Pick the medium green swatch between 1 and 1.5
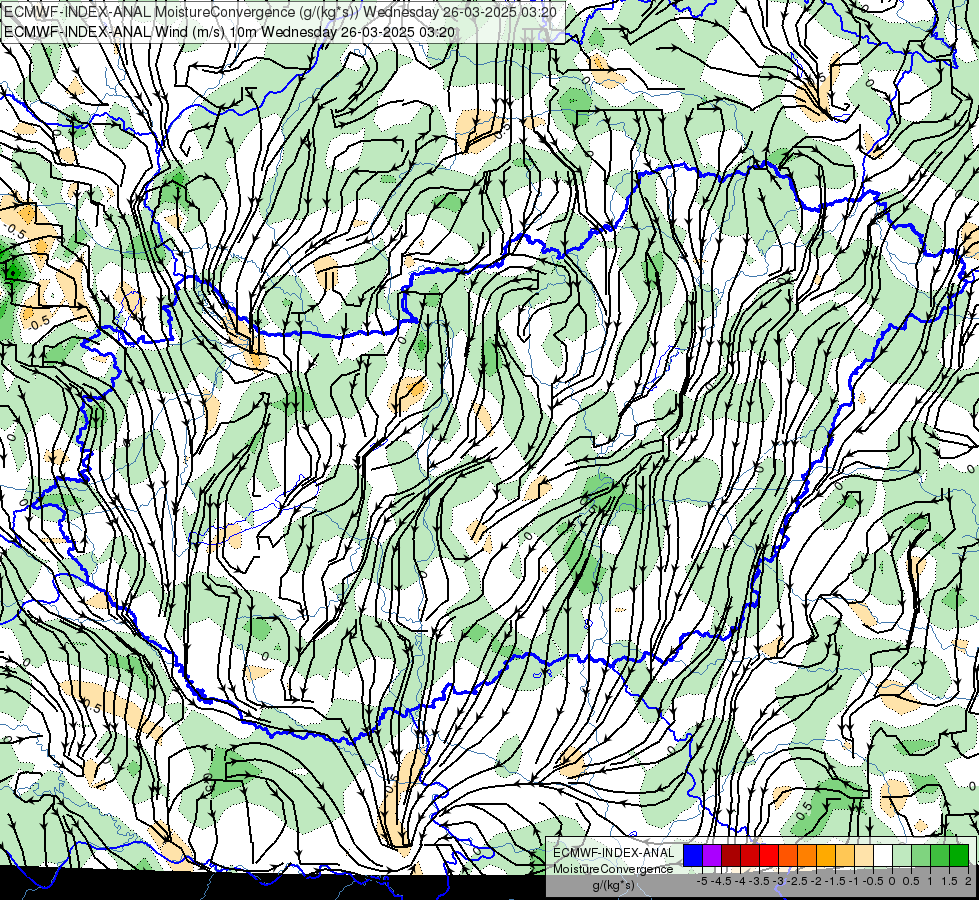The width and height of the screenshot is (979, 900). click(x=940, y=856)
